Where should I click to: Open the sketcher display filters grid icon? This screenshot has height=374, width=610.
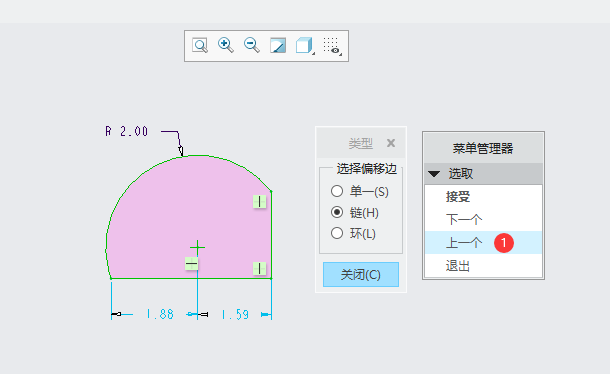(332, 46)
